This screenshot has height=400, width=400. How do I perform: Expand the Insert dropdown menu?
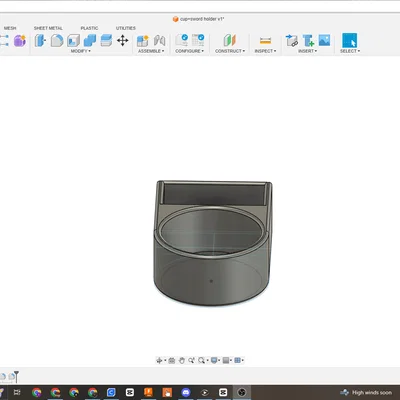coord(307,51)
